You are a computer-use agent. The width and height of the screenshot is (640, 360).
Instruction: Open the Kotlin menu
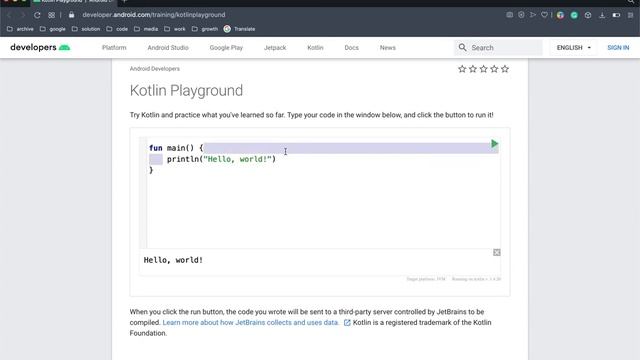[x=315, y=48]
